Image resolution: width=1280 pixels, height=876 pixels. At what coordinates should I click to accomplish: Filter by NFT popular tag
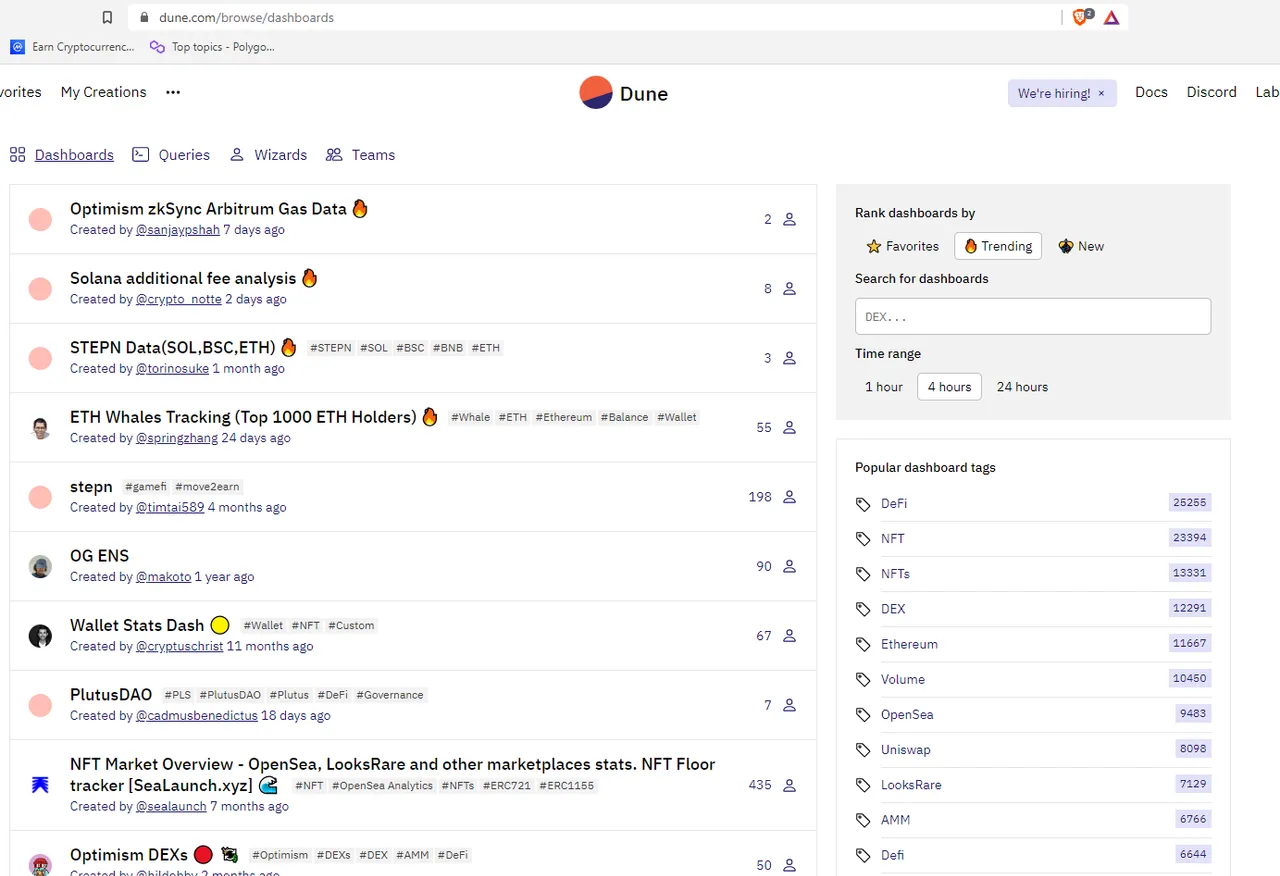[892, 539]
